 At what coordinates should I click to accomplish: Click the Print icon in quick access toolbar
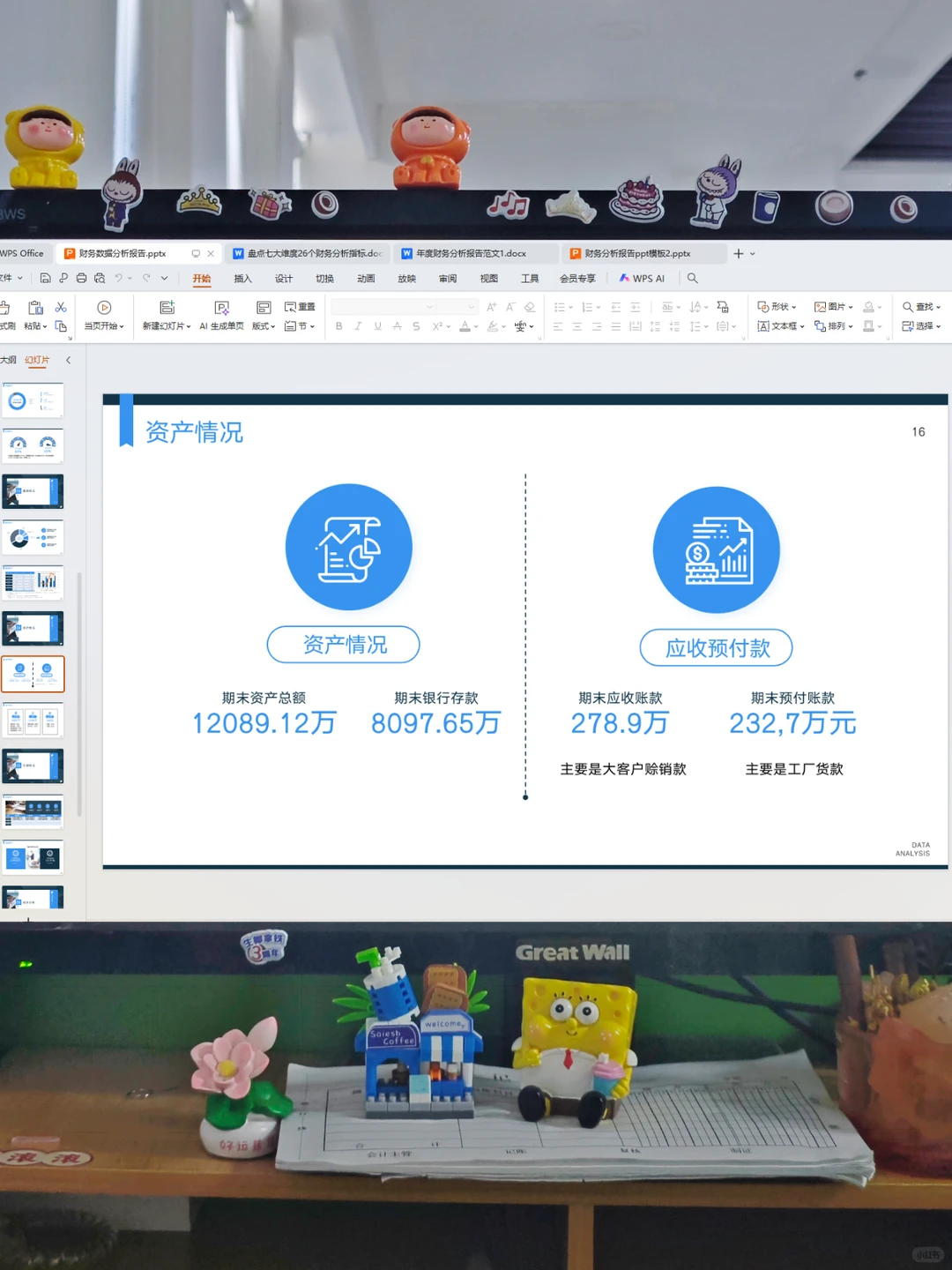click(81, 278)
